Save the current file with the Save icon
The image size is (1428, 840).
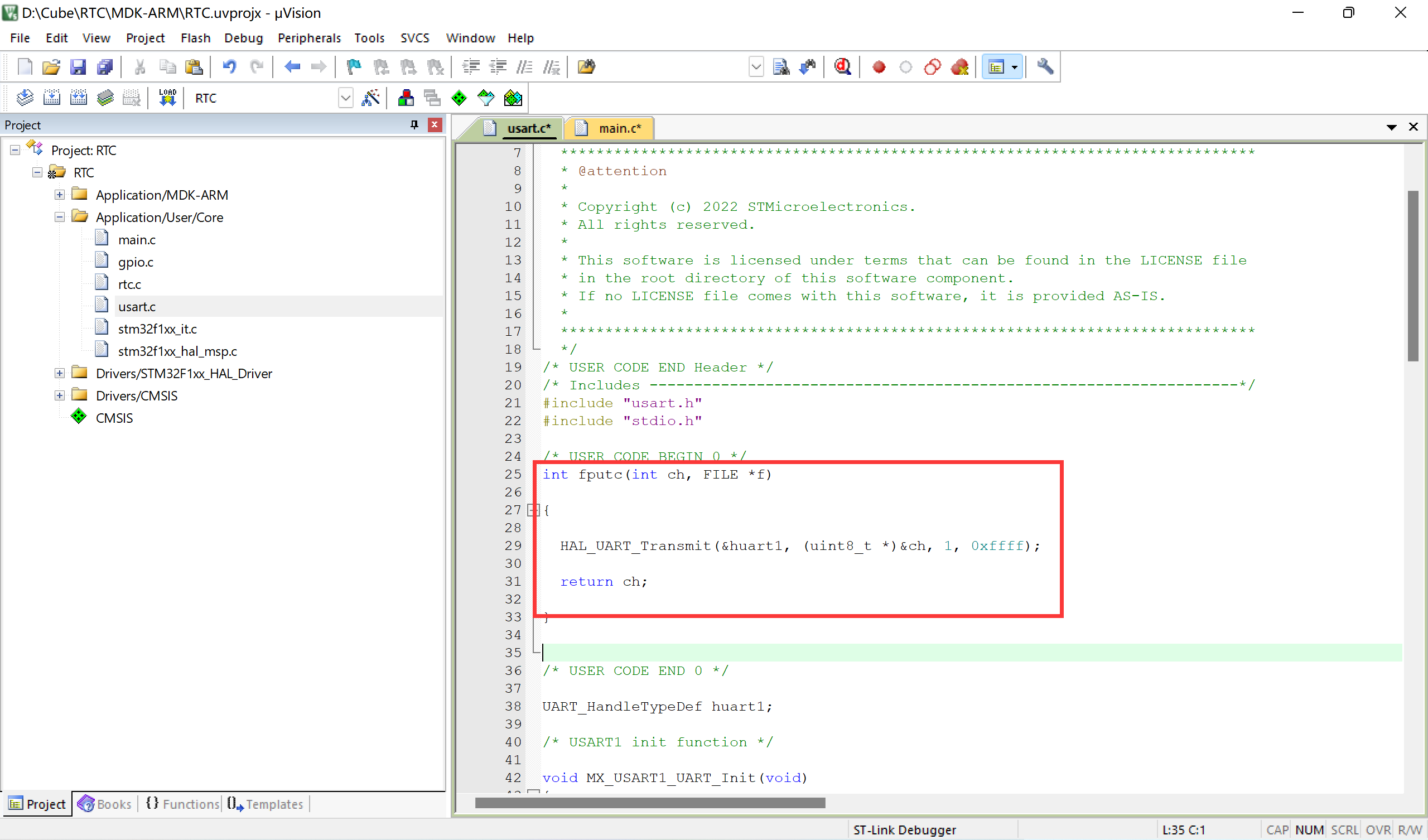[78, 67]
